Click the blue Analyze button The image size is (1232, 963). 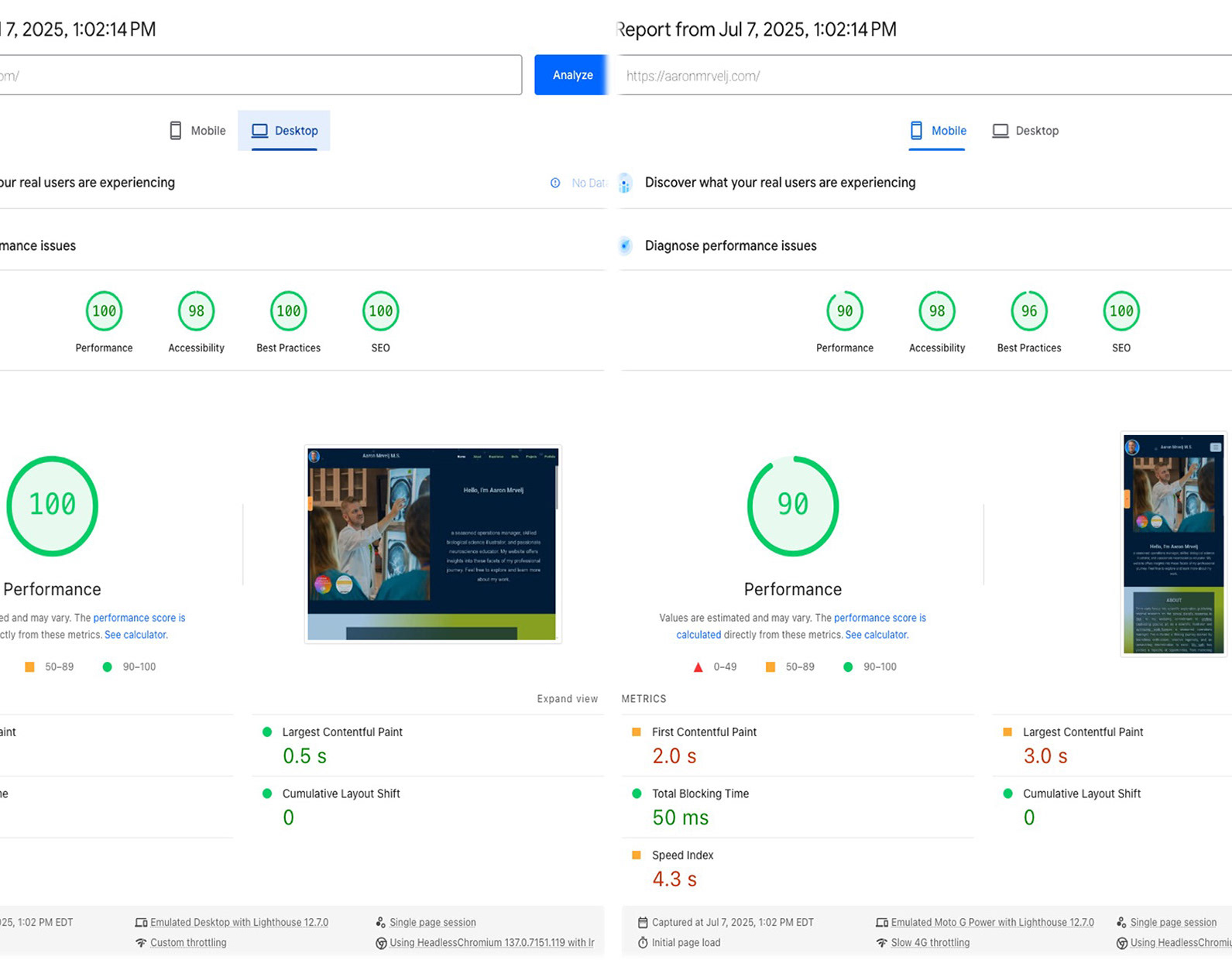(571, 75)
